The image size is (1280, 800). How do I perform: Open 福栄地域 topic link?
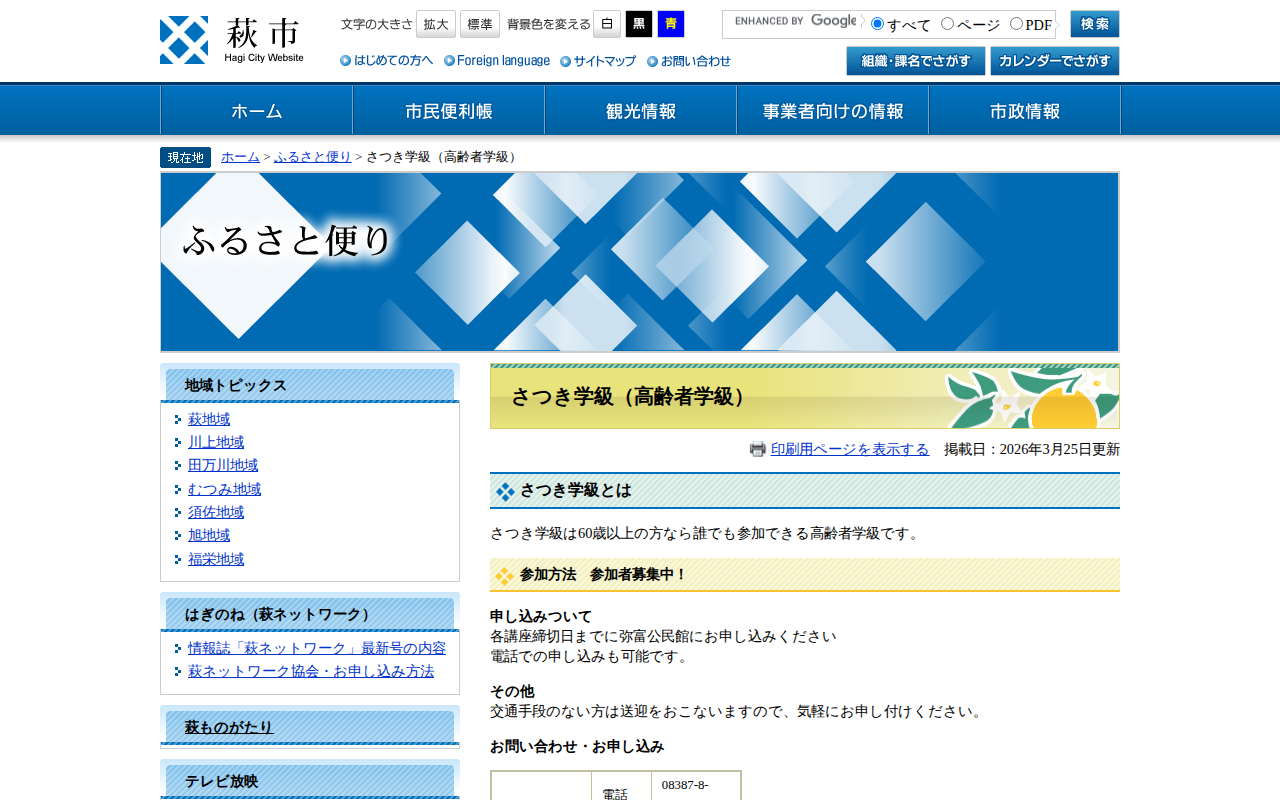click(216, 559)
